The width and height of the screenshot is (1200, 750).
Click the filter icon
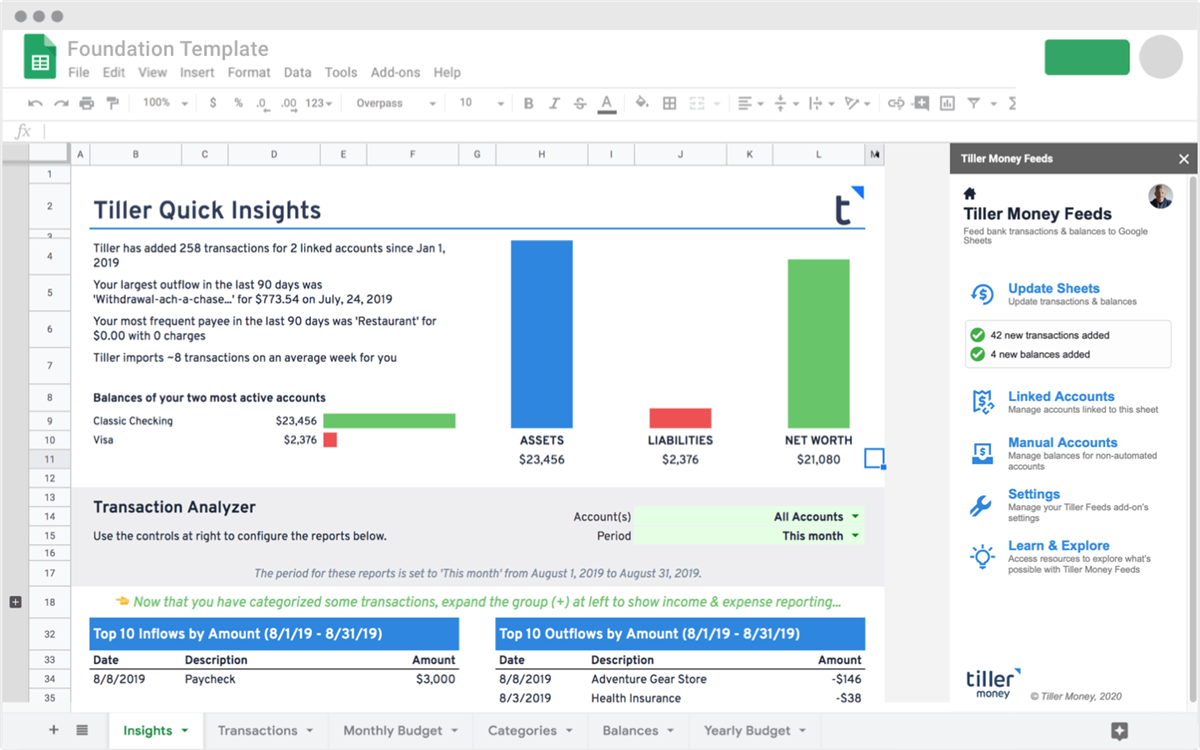(x=972, y=103)
